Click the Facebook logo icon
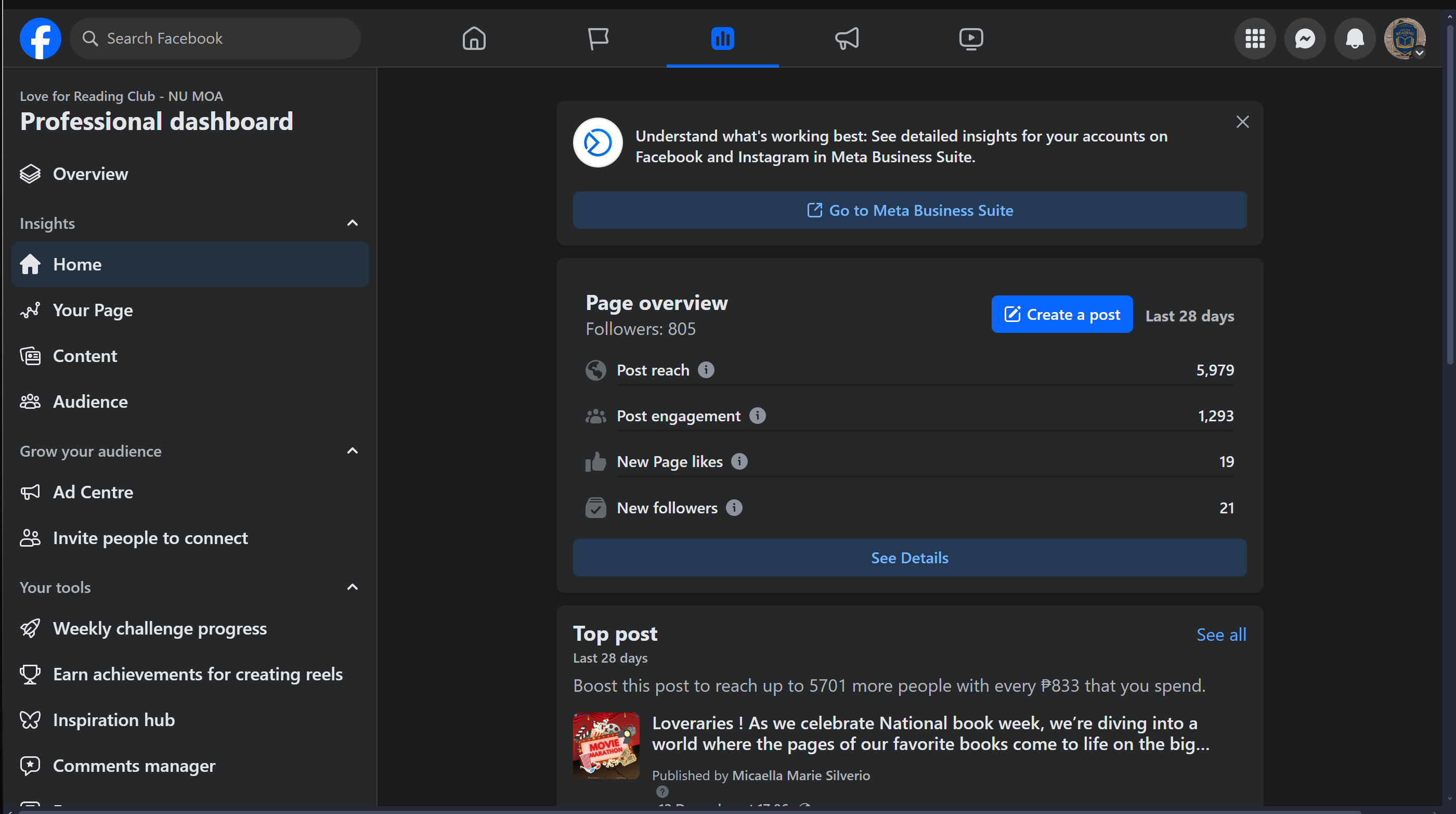The image size is (1456, 814). (x=40, y=38)
